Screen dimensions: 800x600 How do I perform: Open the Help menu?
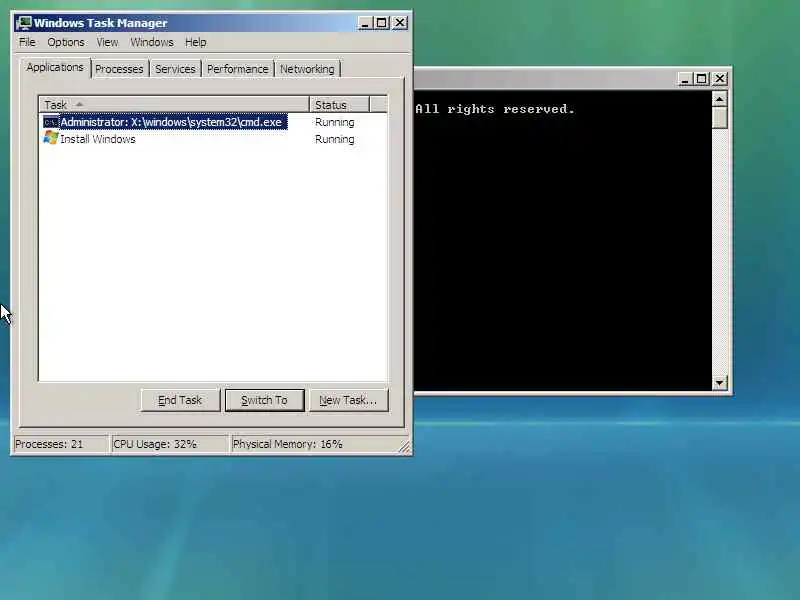click(x=195, y=42)
